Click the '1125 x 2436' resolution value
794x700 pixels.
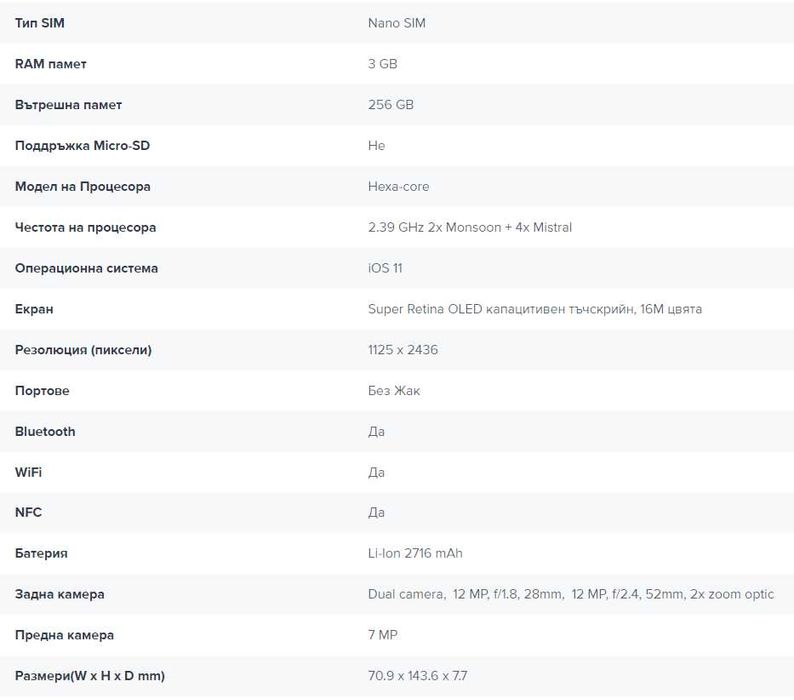[x=403, y=350]
